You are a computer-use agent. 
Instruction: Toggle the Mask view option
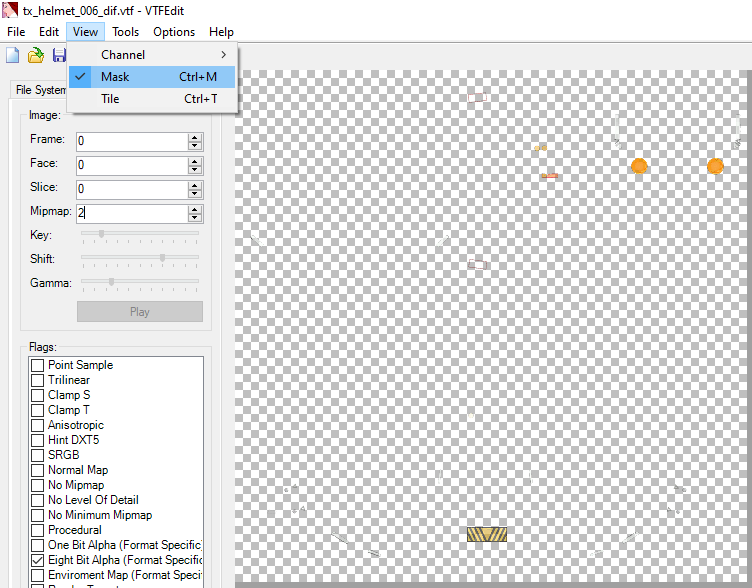(152, 77)
